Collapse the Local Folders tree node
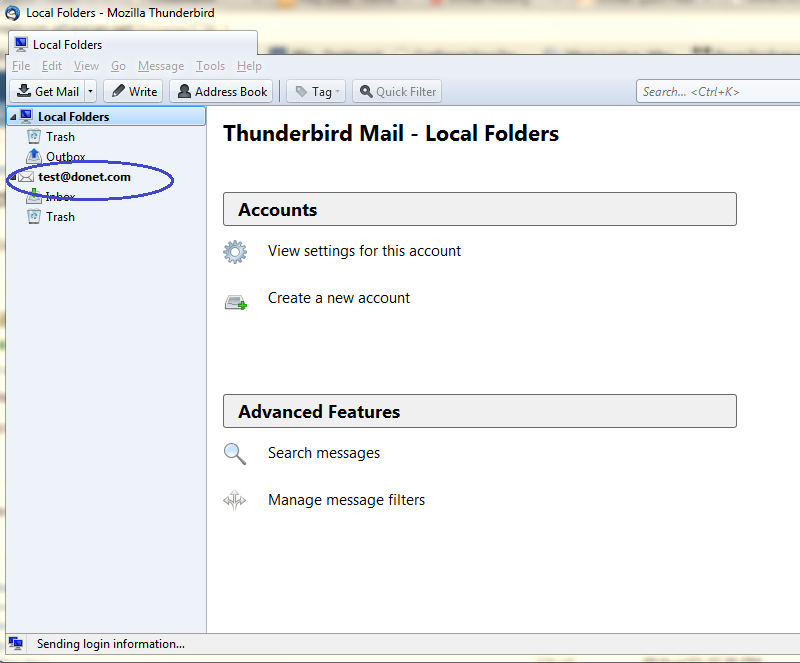Image resolution: width=800 pixels, height=663 pixels. click(13, 117)
